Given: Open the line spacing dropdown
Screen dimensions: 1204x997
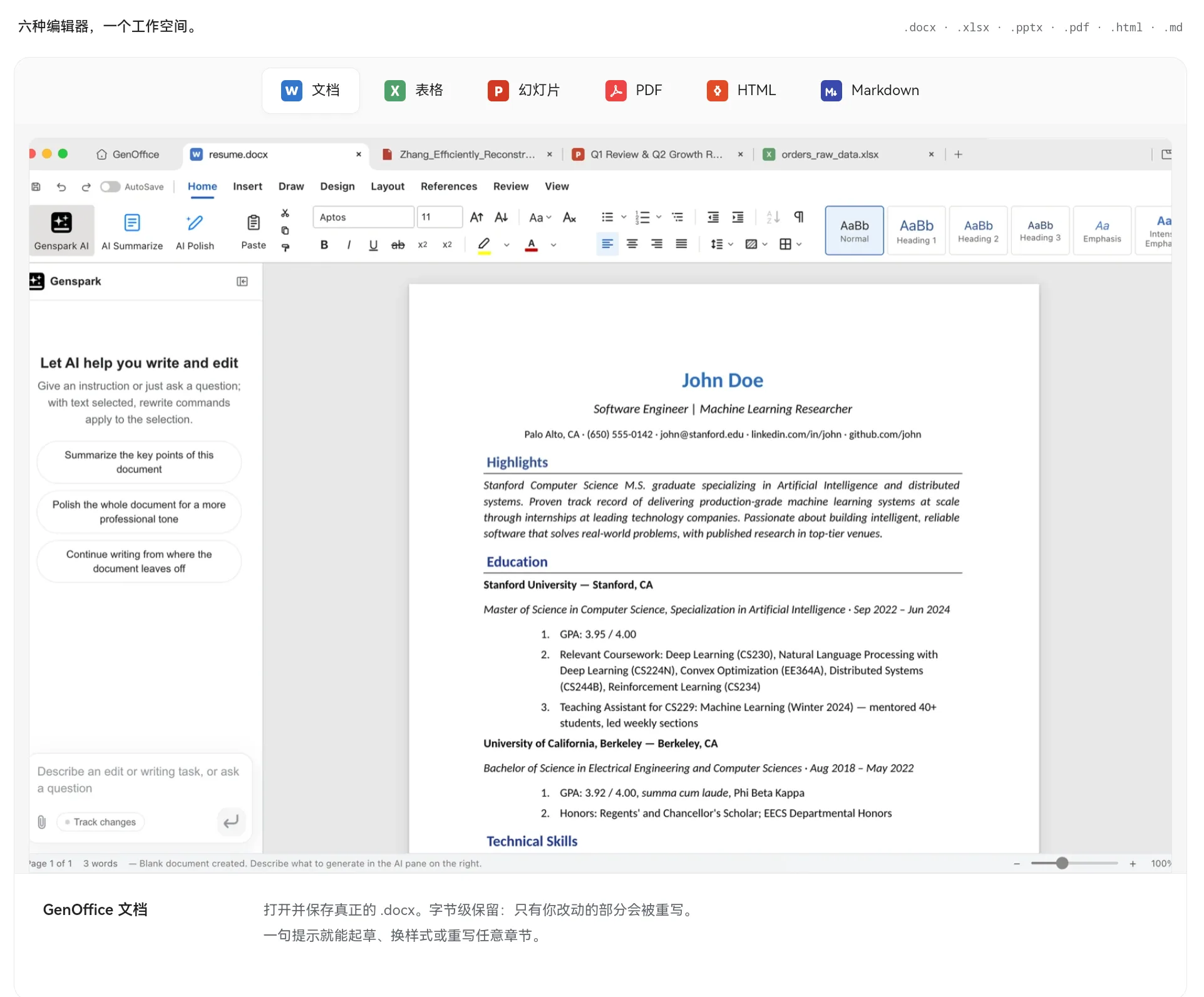Looking at the screenshot, I should click(x=722, y=244).
